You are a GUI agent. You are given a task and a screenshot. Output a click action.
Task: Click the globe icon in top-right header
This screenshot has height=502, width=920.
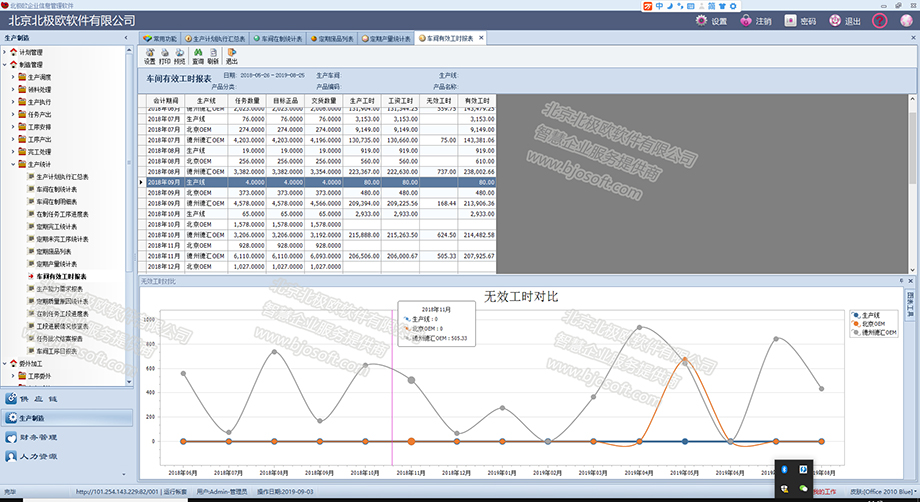(x=904, y=20)
